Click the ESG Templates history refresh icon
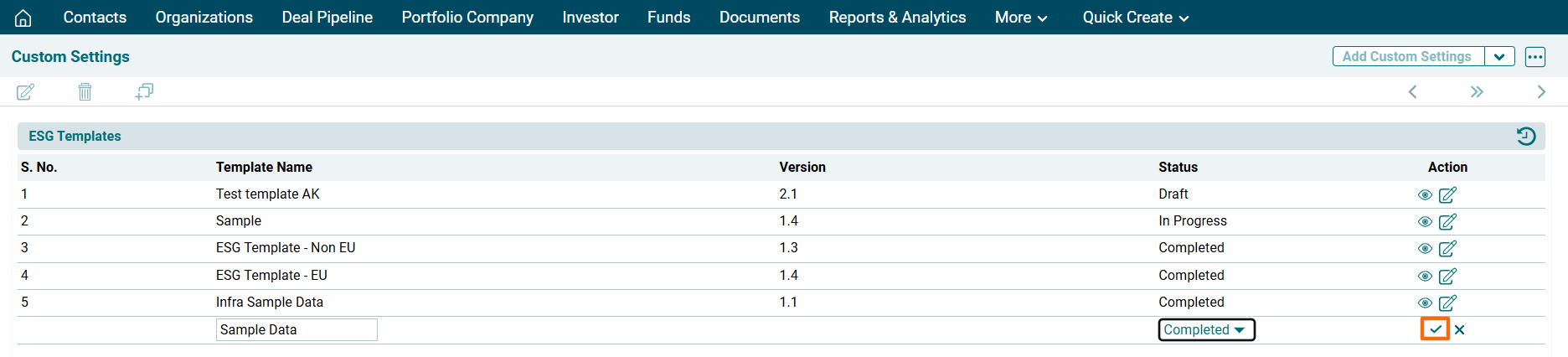This screenshot has height=357, width=1568. (1526, 136)
